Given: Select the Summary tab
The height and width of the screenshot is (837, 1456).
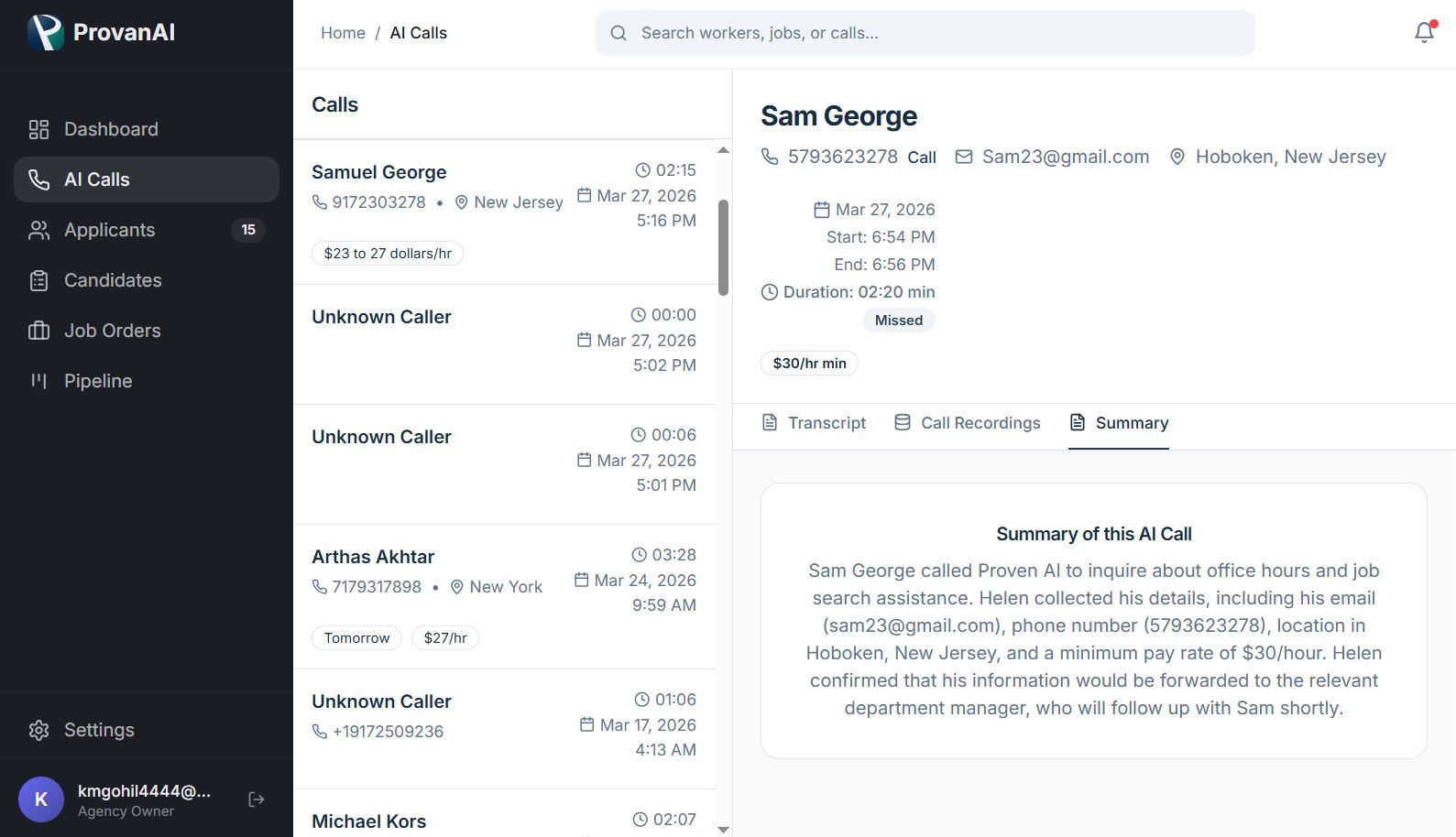Looking at the screenshot, I should [1119, 423].
